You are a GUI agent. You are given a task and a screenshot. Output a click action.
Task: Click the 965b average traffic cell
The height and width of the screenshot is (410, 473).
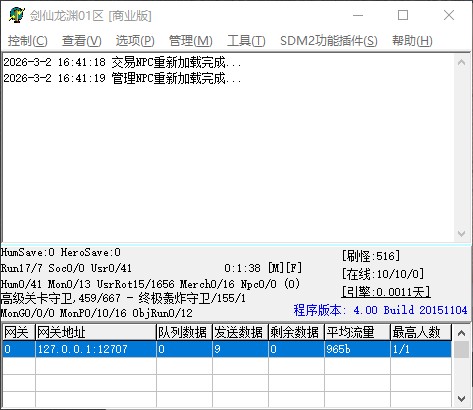coord(357,349)
